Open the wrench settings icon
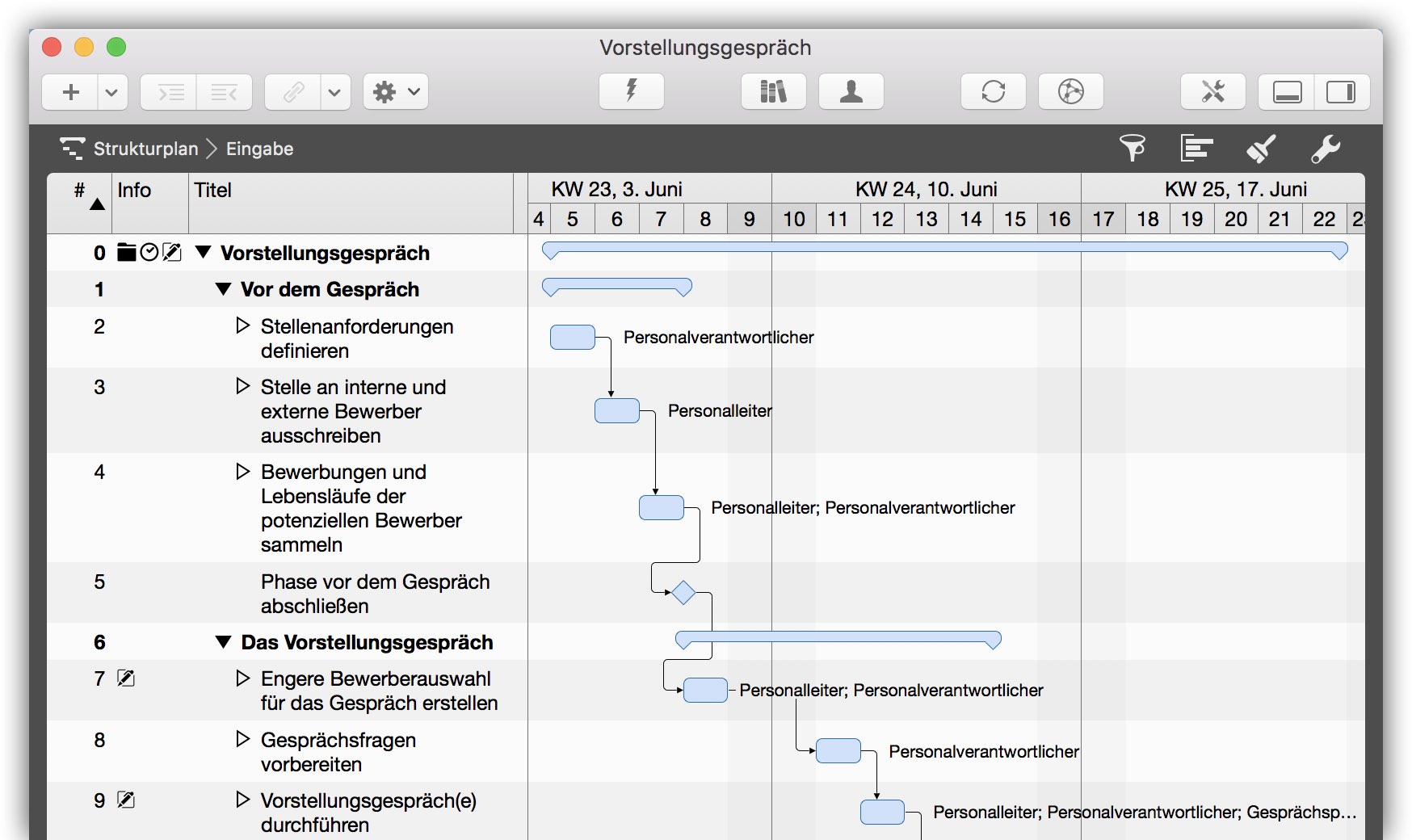The image size is (1412, 840). tap(1325, 148)
